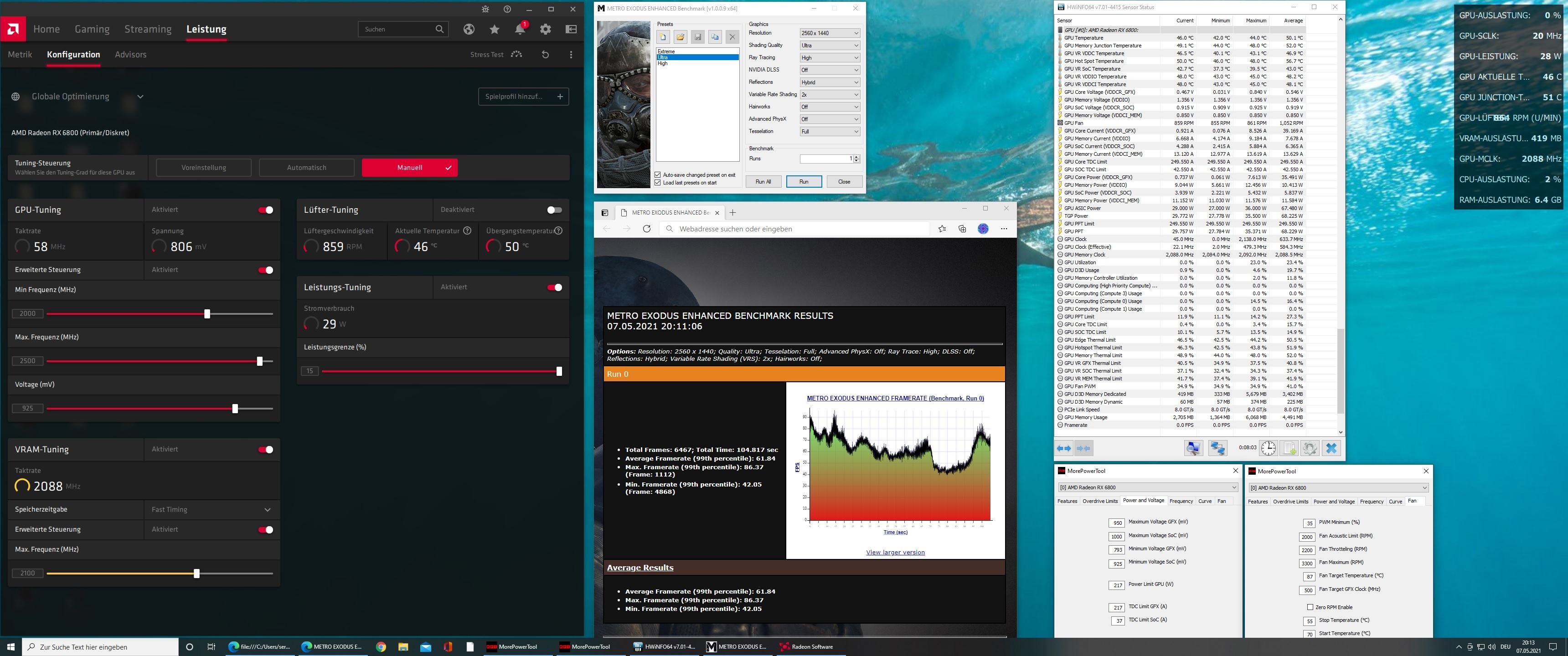Refresh the browser page
Viewport: 1568px width, 656px height.
click(647, 229)
